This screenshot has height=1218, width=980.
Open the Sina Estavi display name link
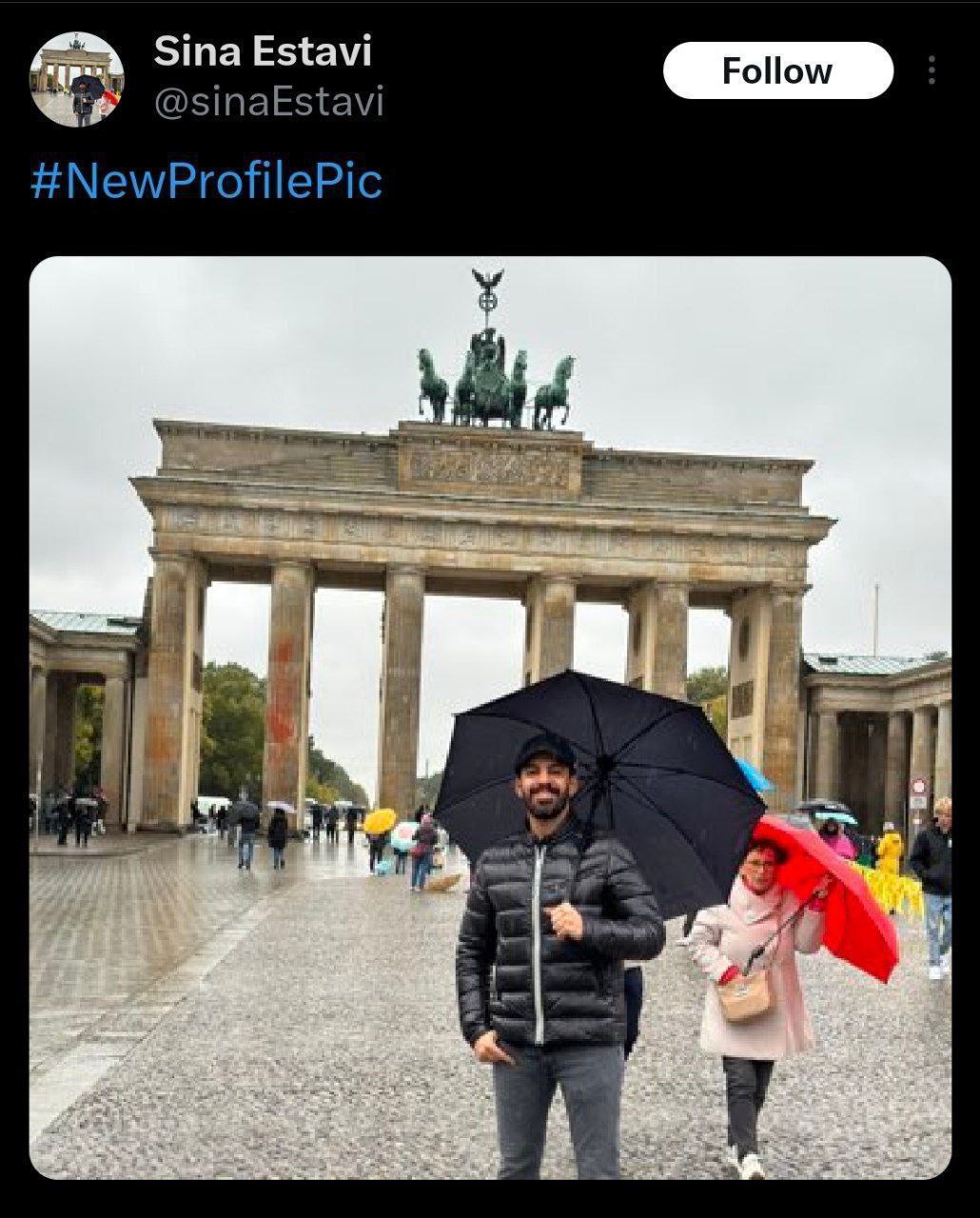[263, 51]
